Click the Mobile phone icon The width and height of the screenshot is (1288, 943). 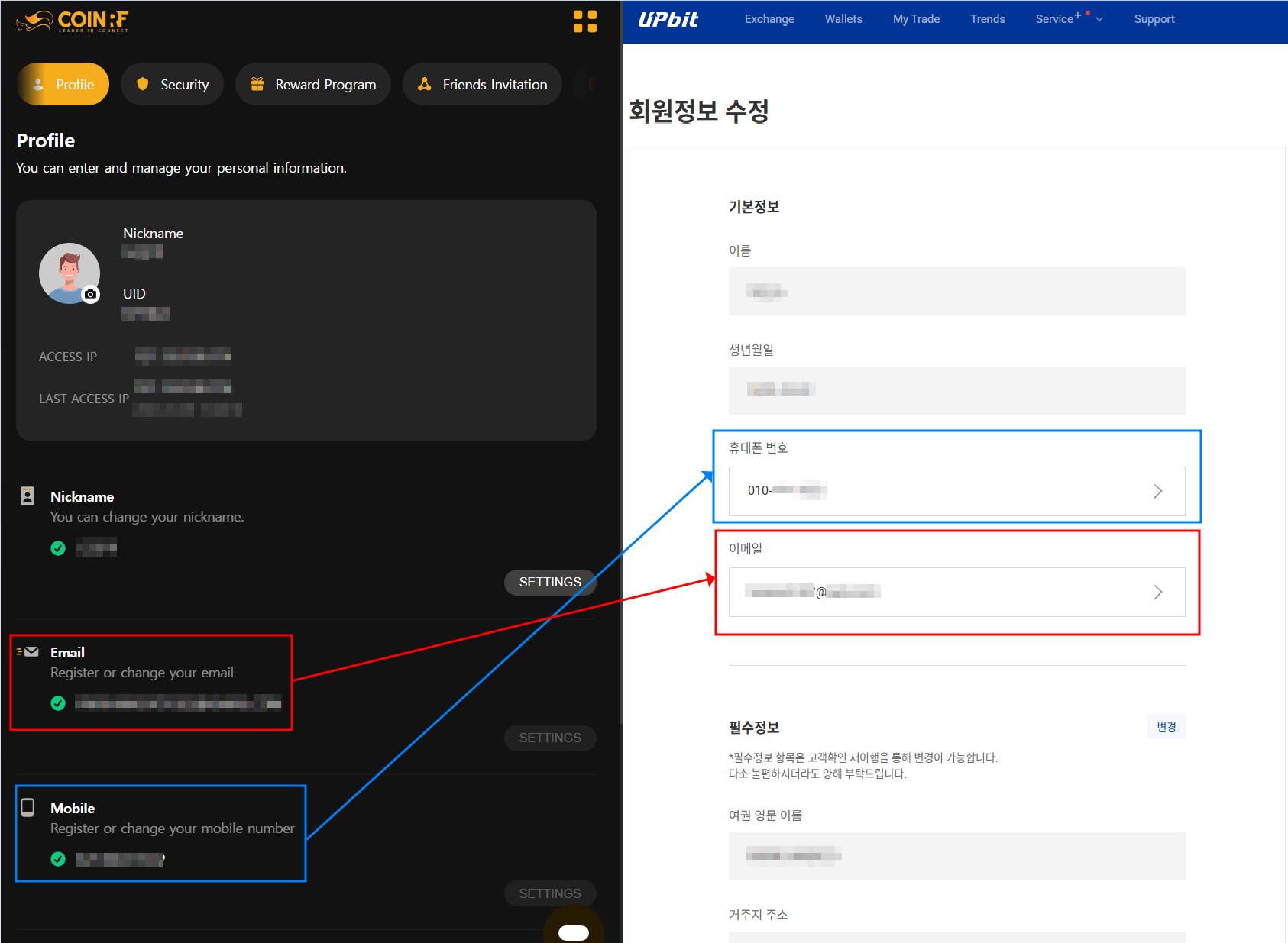(x=28, y=807)
